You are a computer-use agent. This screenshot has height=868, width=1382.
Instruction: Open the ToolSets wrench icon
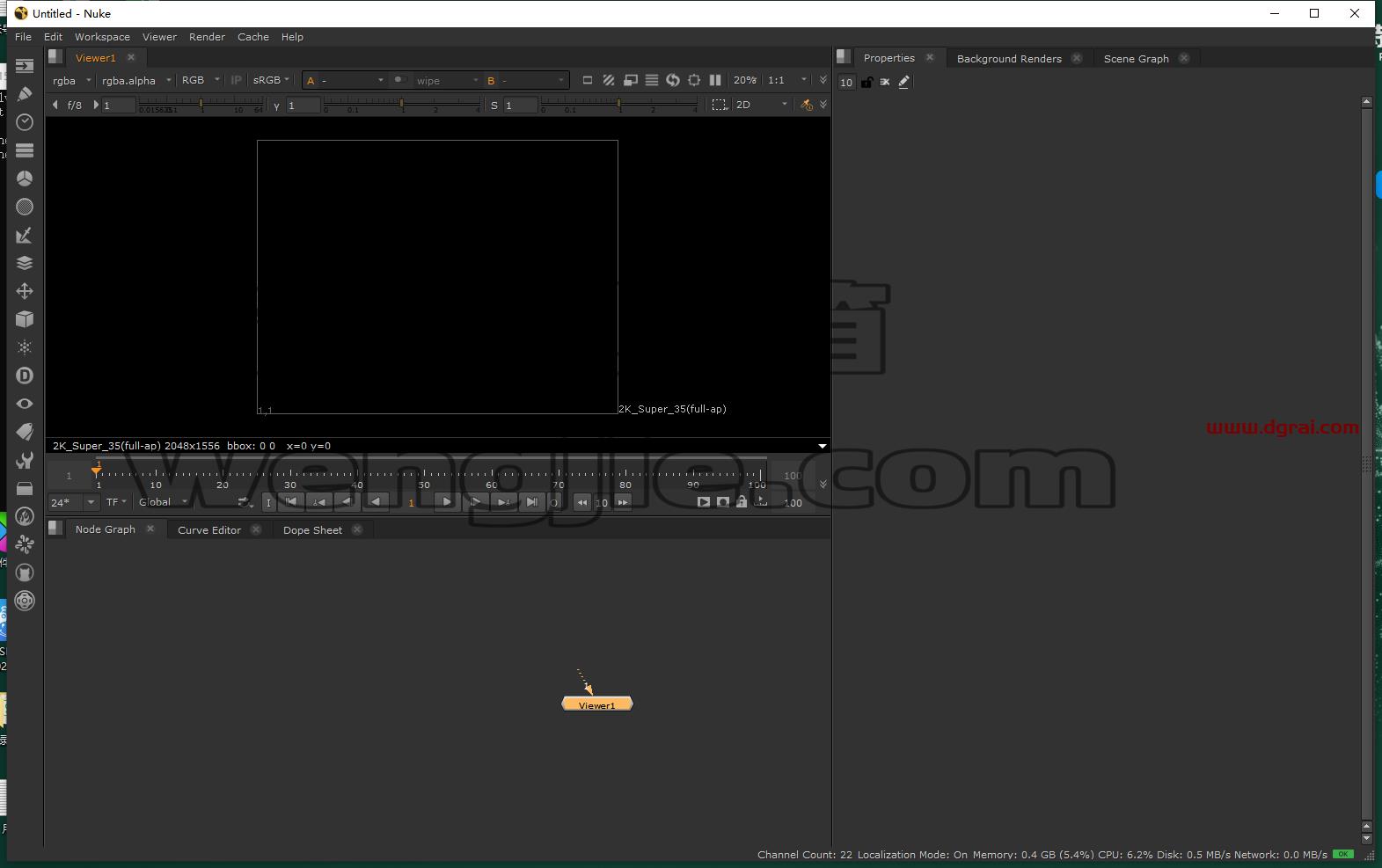[x=25, y=460]
